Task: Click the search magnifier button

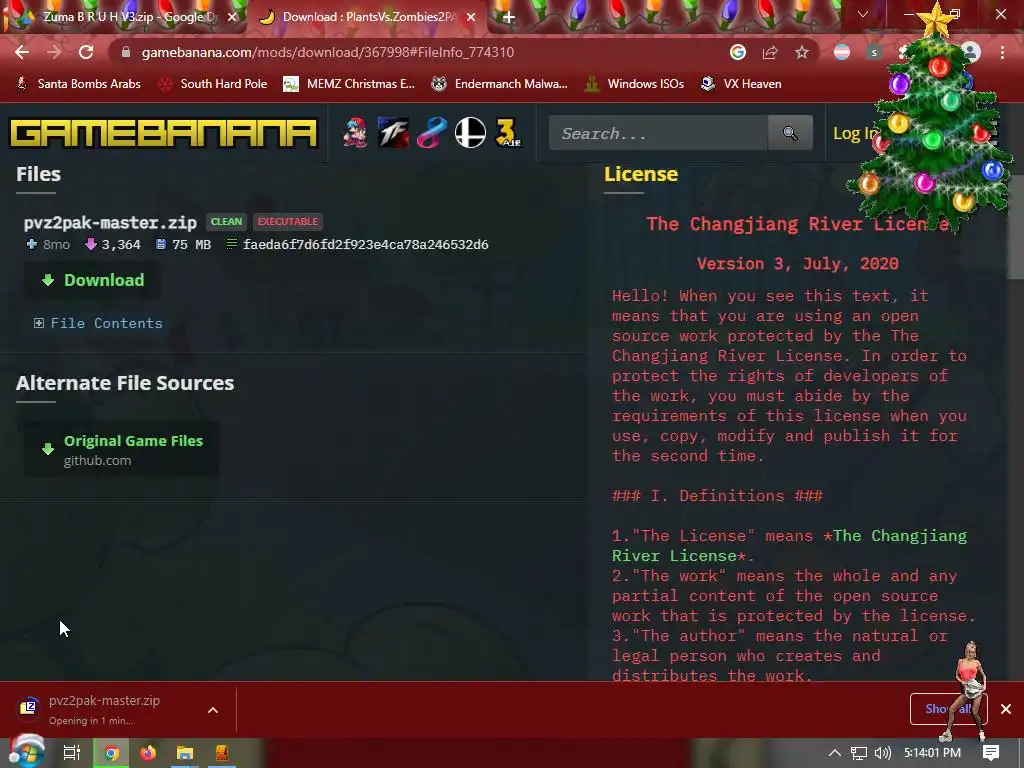Action: pyautogui.click(x=790, y=133)
